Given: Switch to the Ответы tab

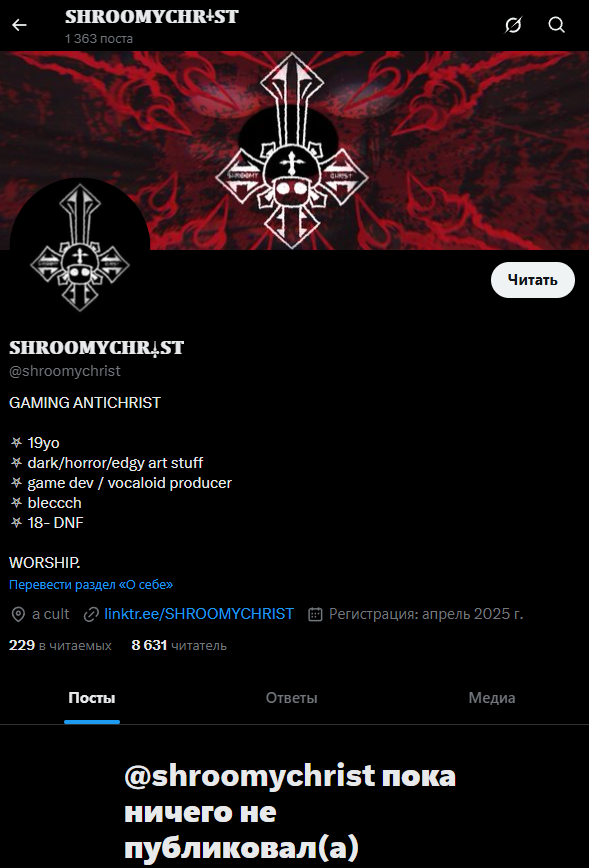Looking at the screenshot, I should pyautogui.click(x=292, y=698).
